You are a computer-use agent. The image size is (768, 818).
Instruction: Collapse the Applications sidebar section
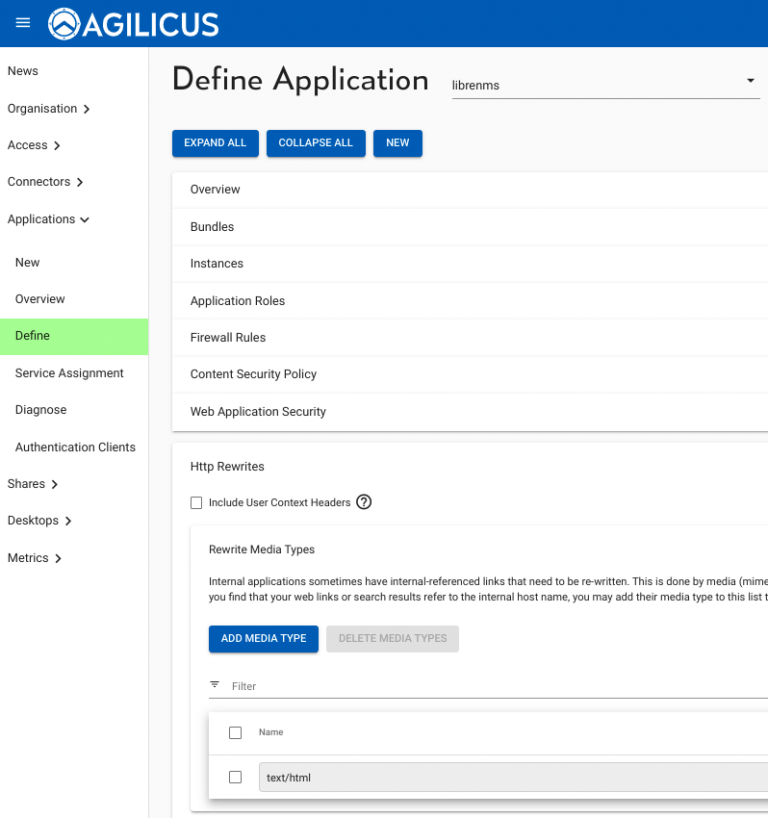[48, 219]
